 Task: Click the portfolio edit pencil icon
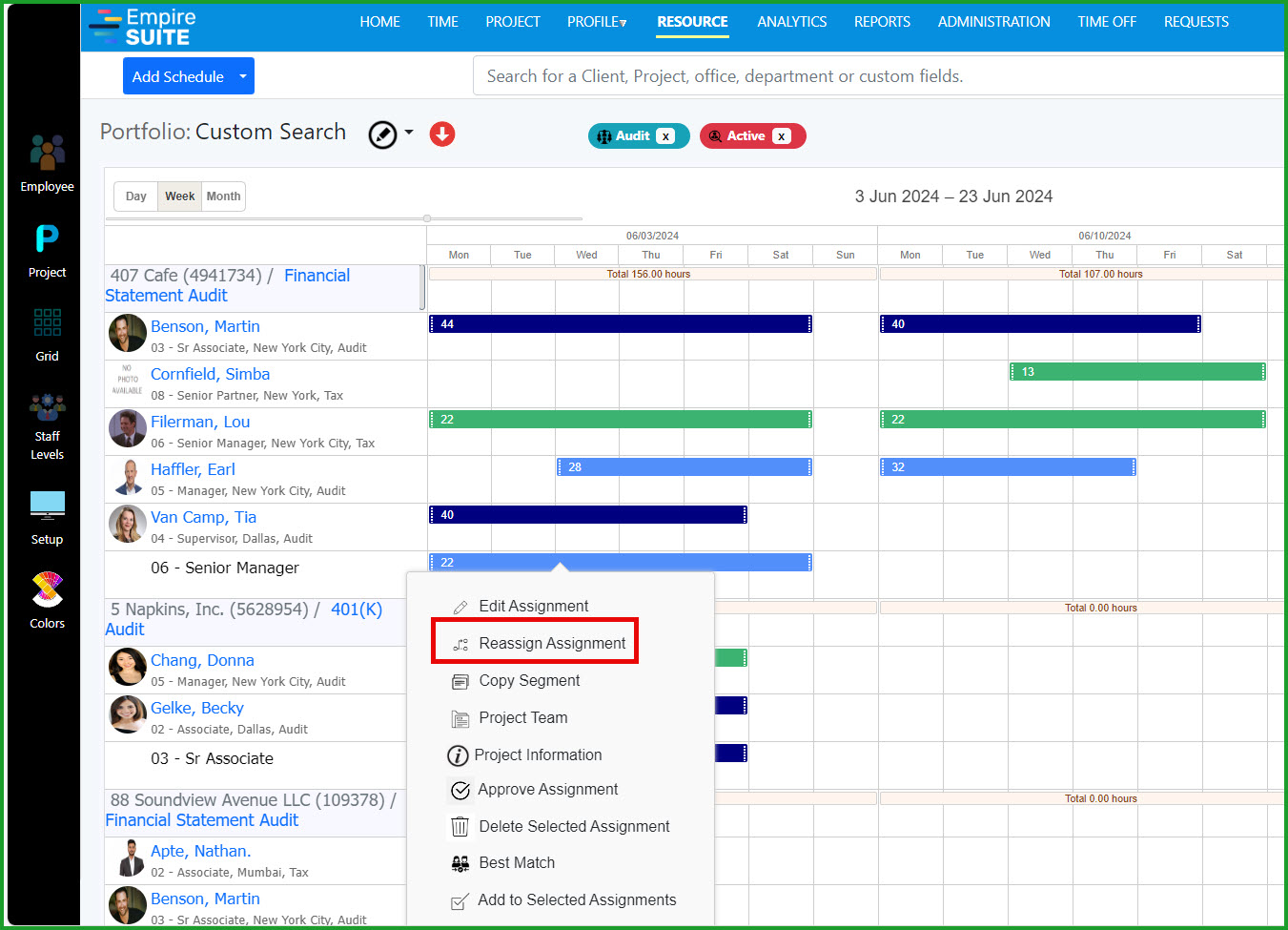(382, 134)
